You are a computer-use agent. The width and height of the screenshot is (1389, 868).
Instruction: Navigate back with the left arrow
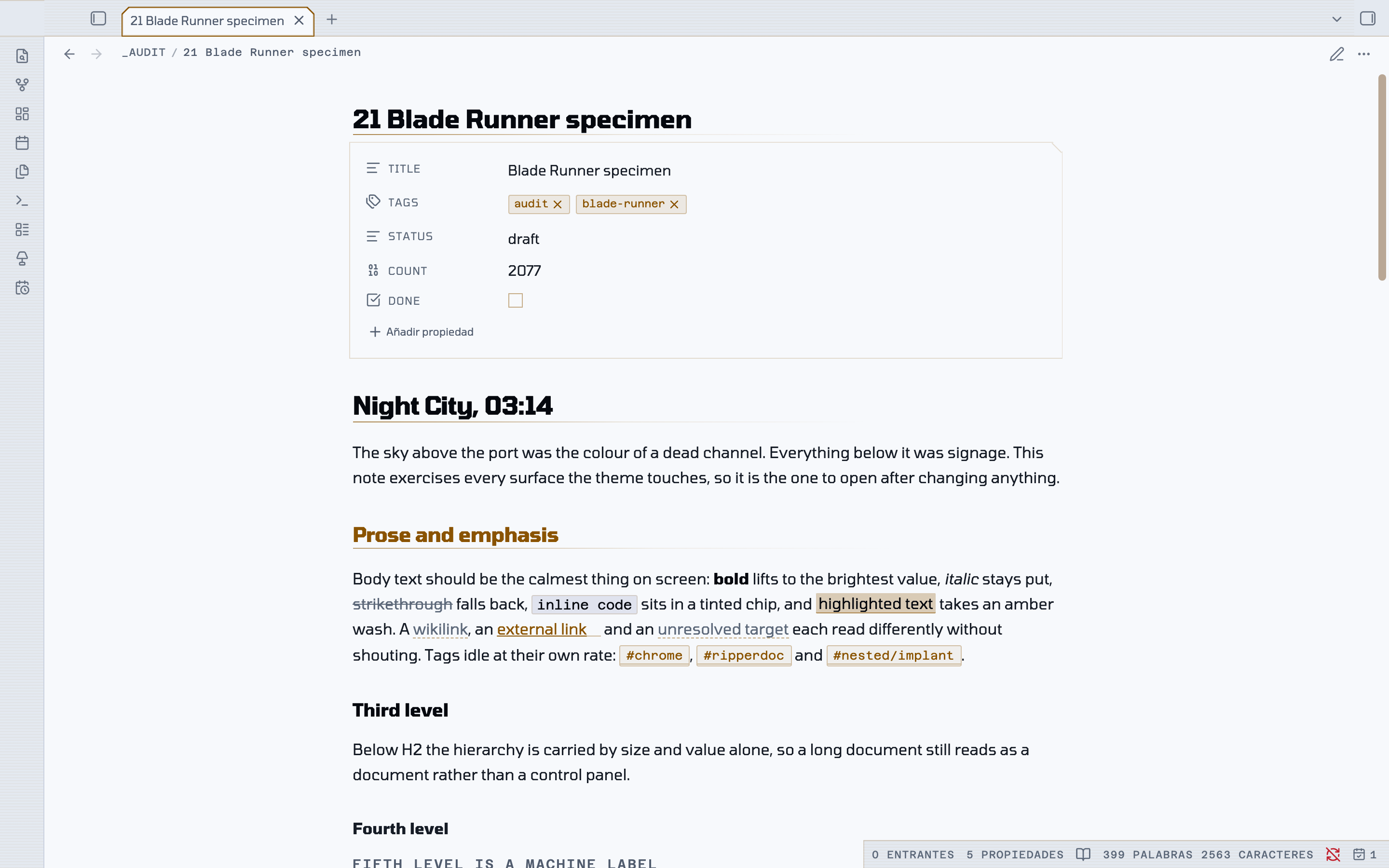tap(69, 54)
